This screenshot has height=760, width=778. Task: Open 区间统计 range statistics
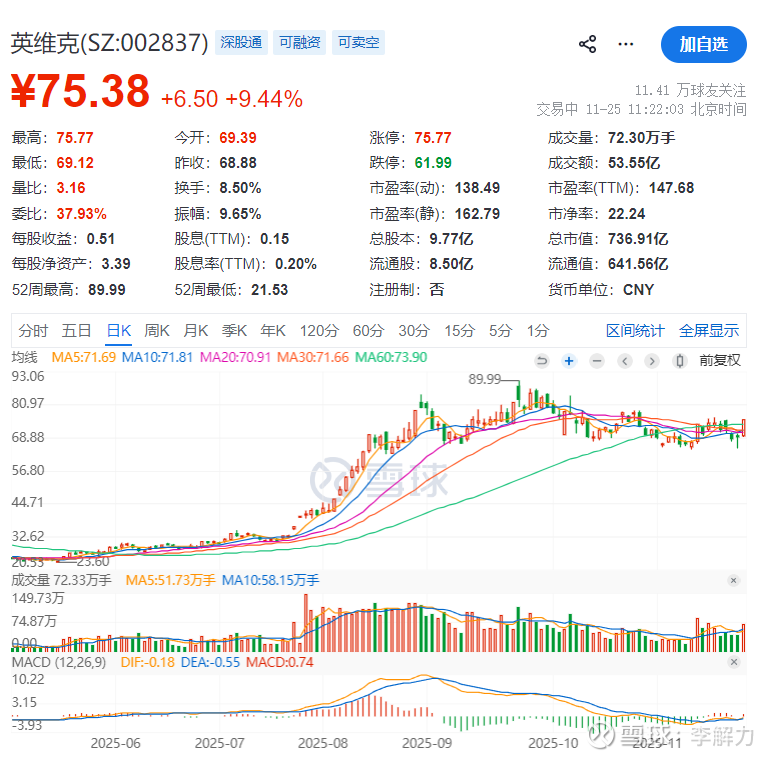(x=635, y=330)
